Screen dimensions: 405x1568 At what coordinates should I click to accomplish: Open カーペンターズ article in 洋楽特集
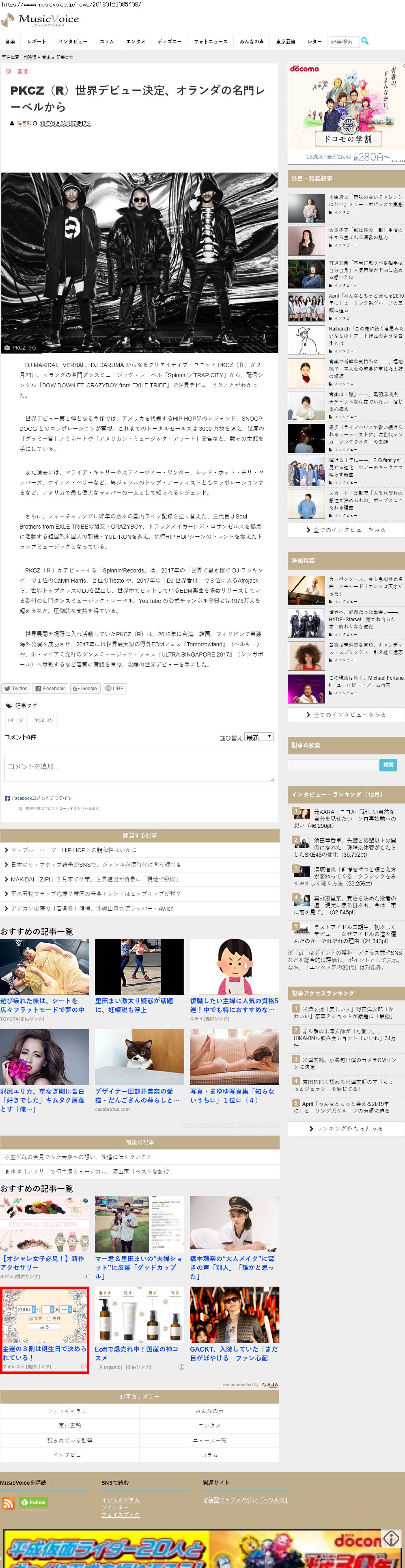click(346, 589)
